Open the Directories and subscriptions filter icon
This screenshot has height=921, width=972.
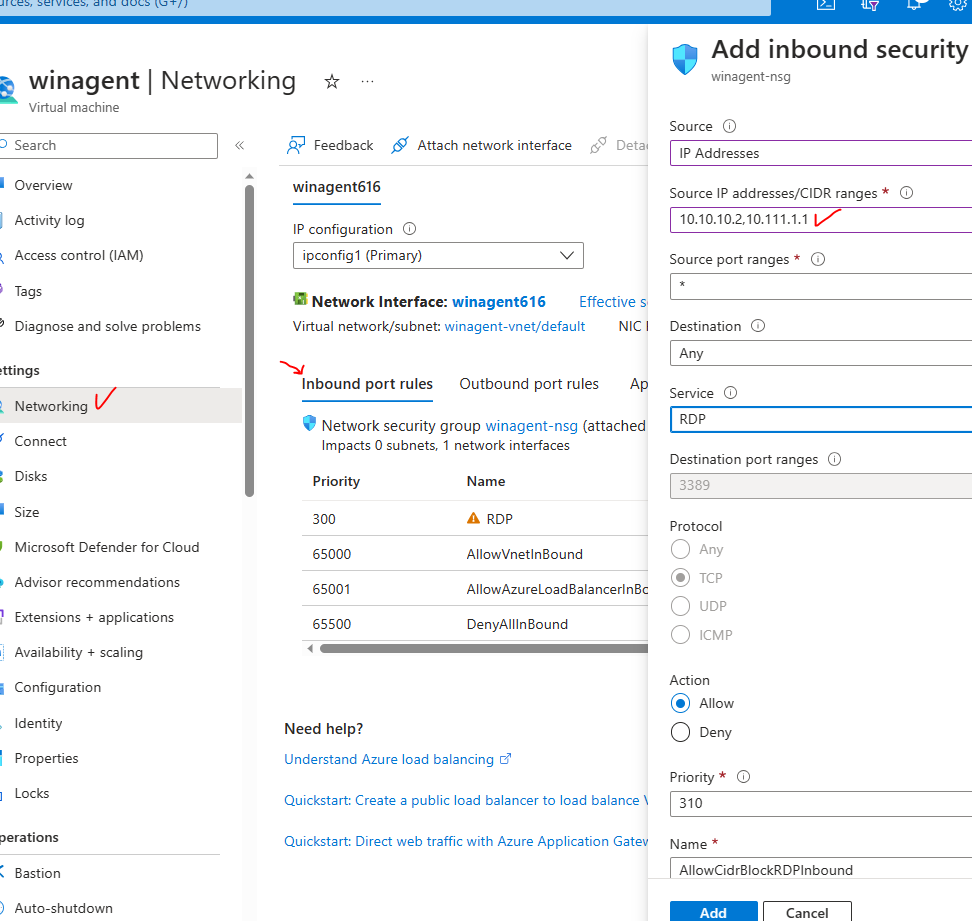click(x=870, y=6)
